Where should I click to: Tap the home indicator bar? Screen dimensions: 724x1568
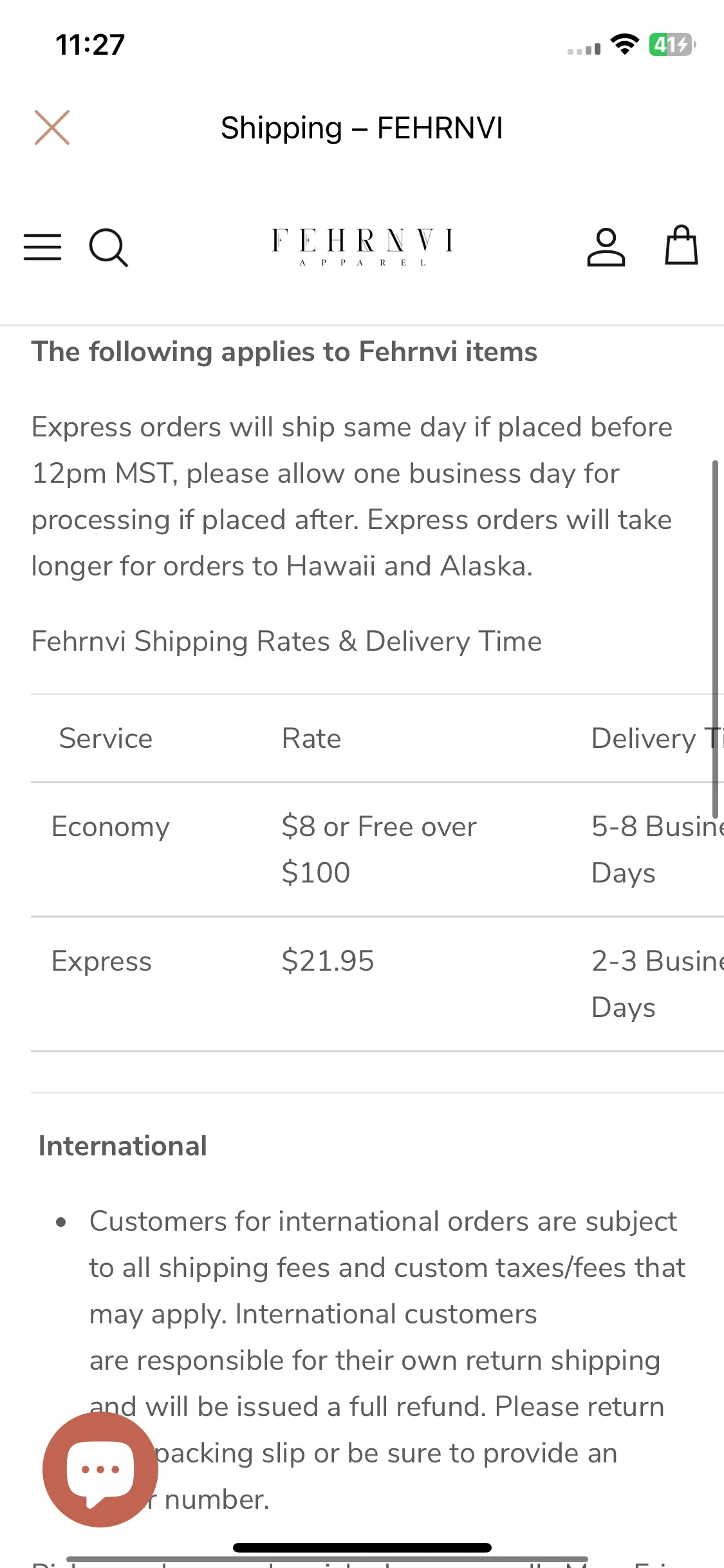(362, 1547)
